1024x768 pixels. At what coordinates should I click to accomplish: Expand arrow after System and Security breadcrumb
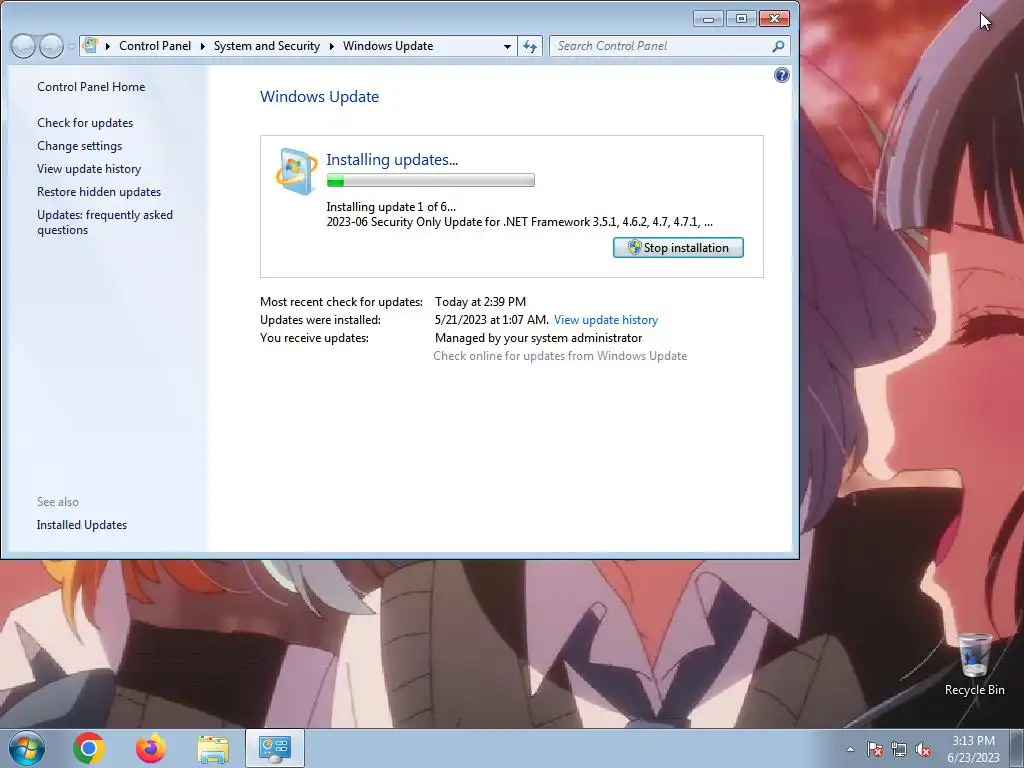pyautogui.click(x=332, y=46)
